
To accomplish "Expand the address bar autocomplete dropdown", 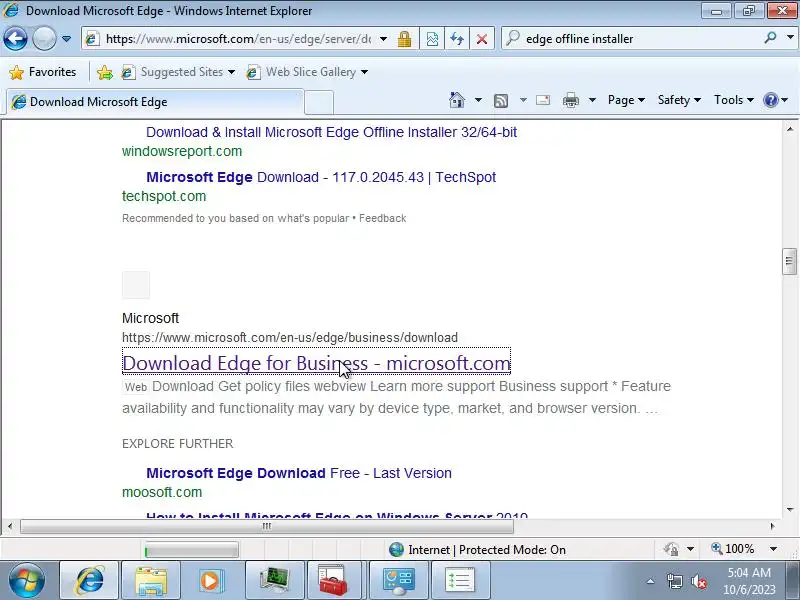I will point(383,39).
